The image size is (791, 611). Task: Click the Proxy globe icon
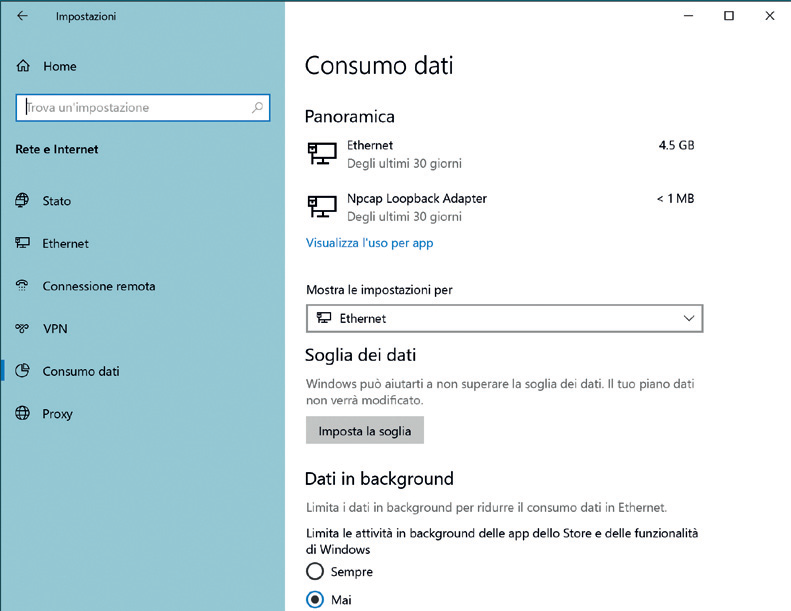22,413
